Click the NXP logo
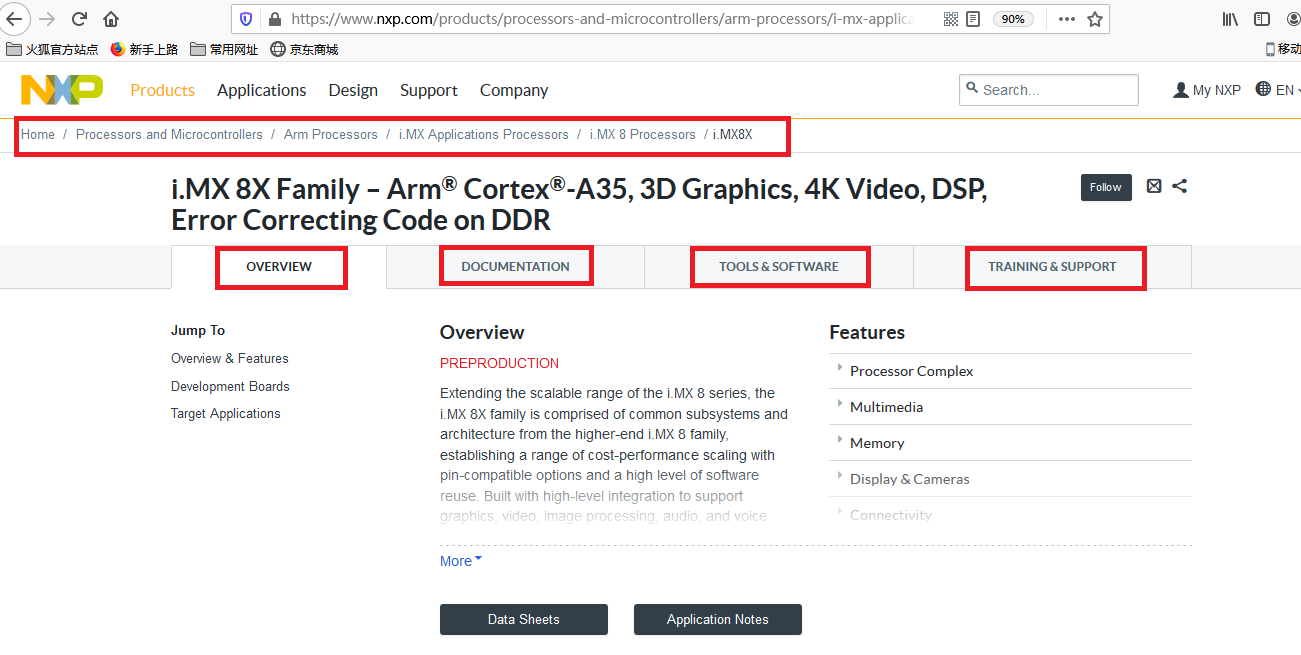This screenshot has height=655, width=1301. (x=61, y=90)
